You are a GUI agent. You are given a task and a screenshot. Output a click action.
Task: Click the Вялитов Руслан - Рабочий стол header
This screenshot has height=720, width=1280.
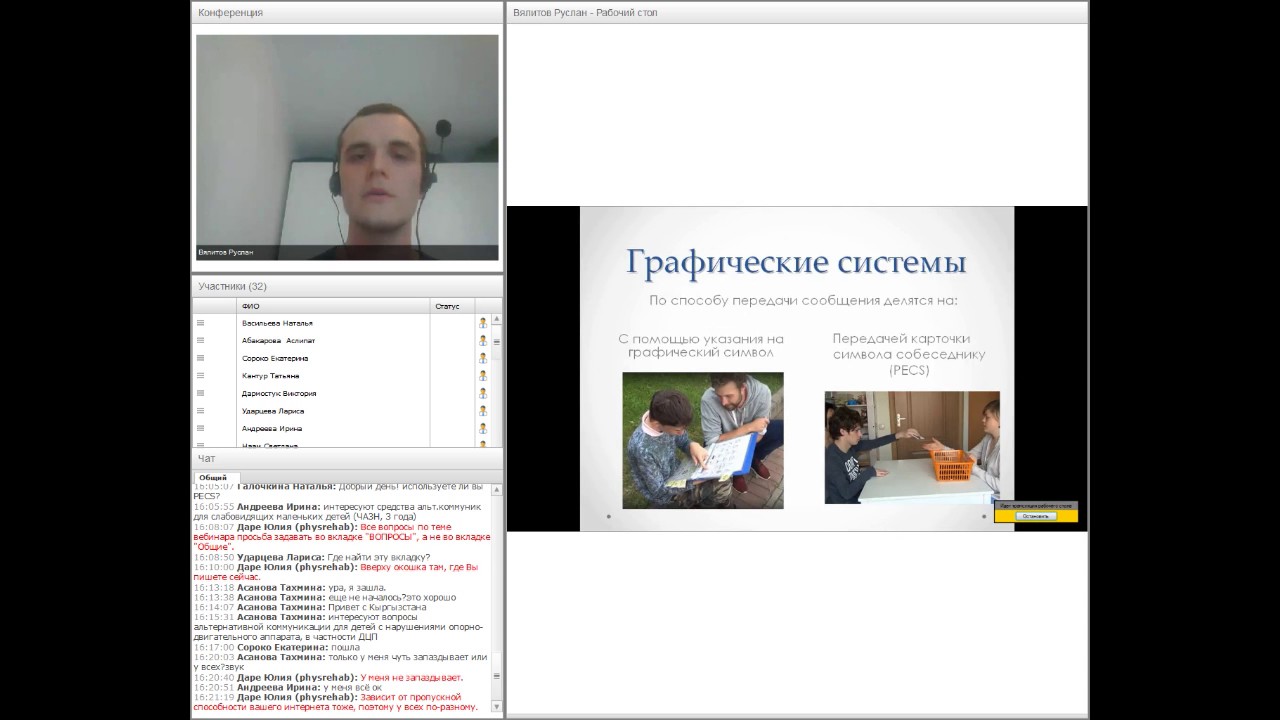tap(797, 12)
